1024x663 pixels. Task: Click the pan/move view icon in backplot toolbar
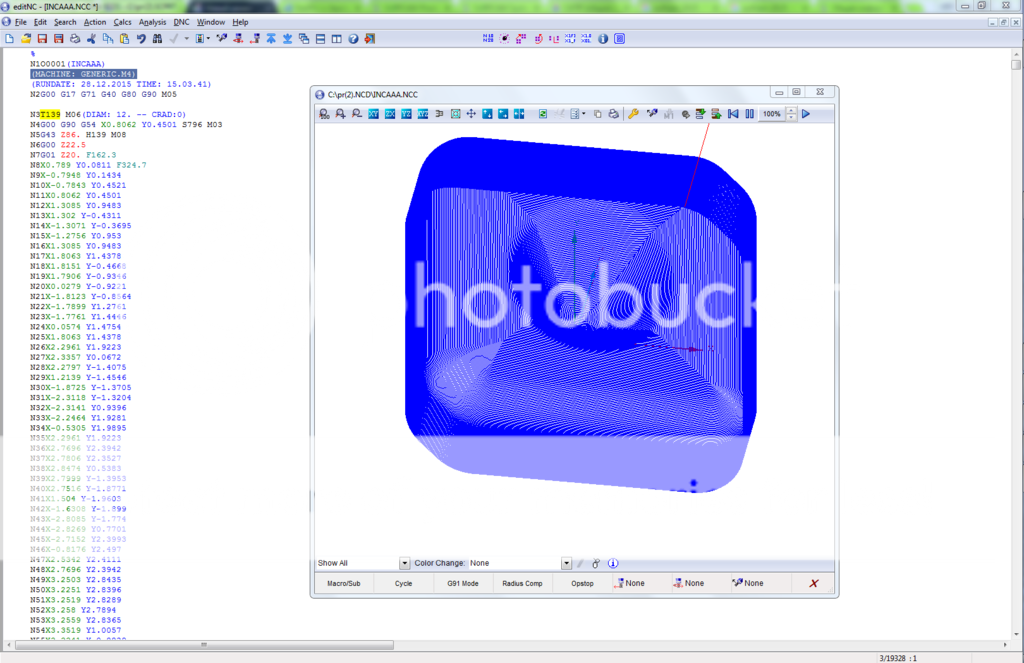pyautogui.click(x=473, y=114)
